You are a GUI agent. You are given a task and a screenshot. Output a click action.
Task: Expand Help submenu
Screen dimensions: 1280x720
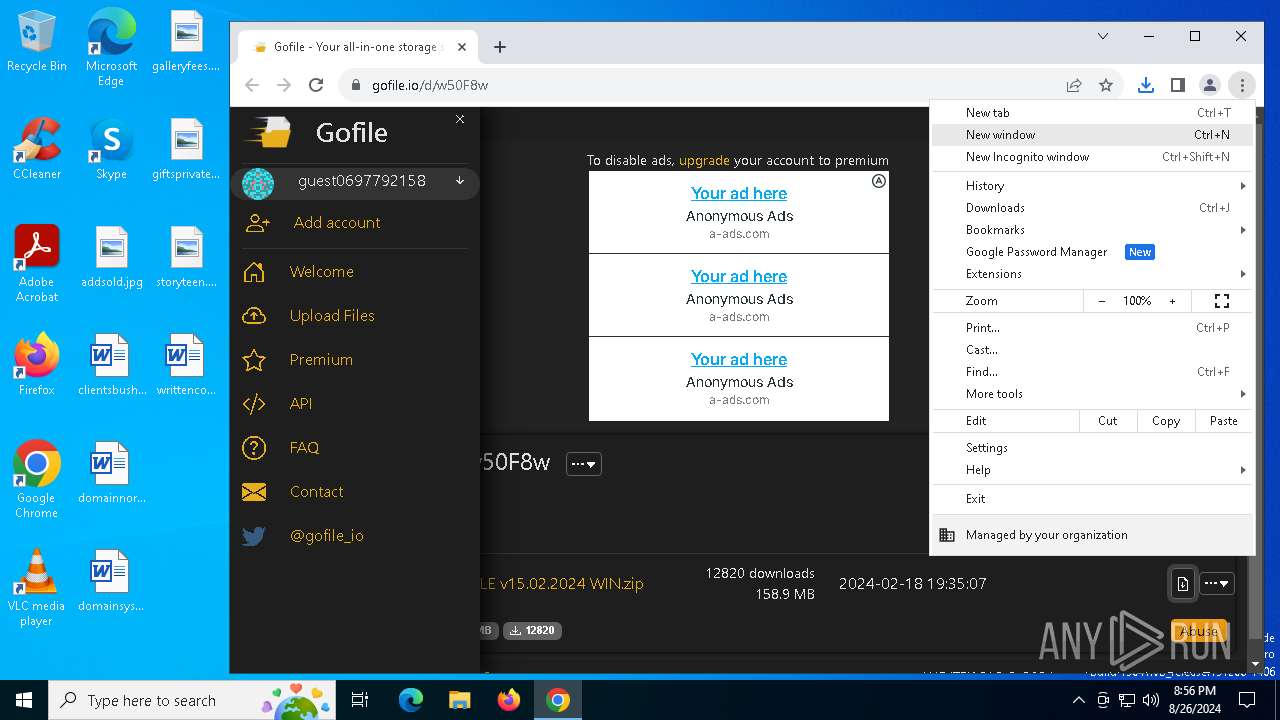(x=1093, y=470)
